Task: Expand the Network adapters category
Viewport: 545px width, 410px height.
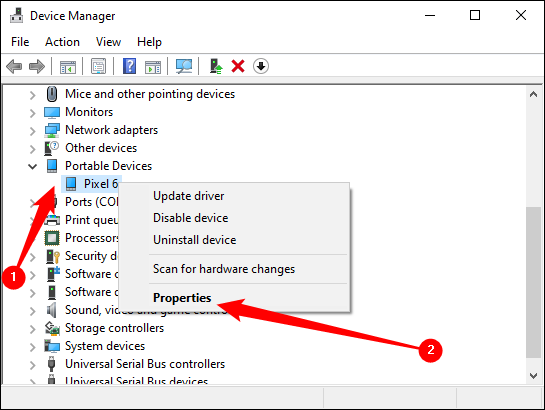Action: click(x=32, y=131)
